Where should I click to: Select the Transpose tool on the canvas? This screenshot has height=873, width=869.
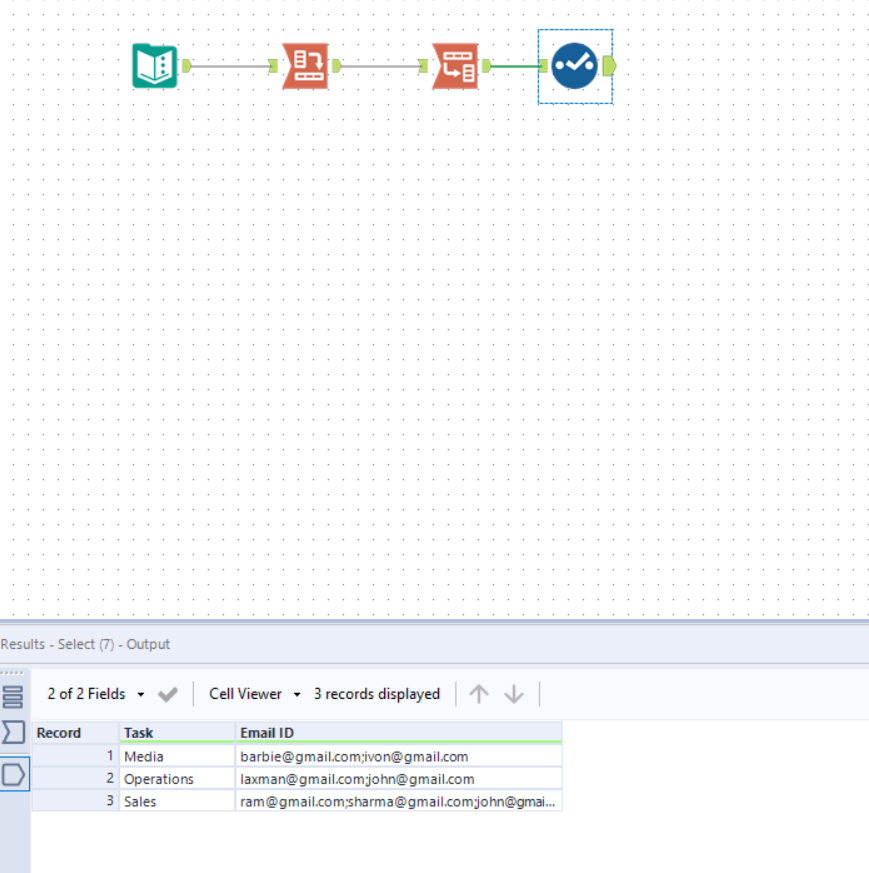305,64
